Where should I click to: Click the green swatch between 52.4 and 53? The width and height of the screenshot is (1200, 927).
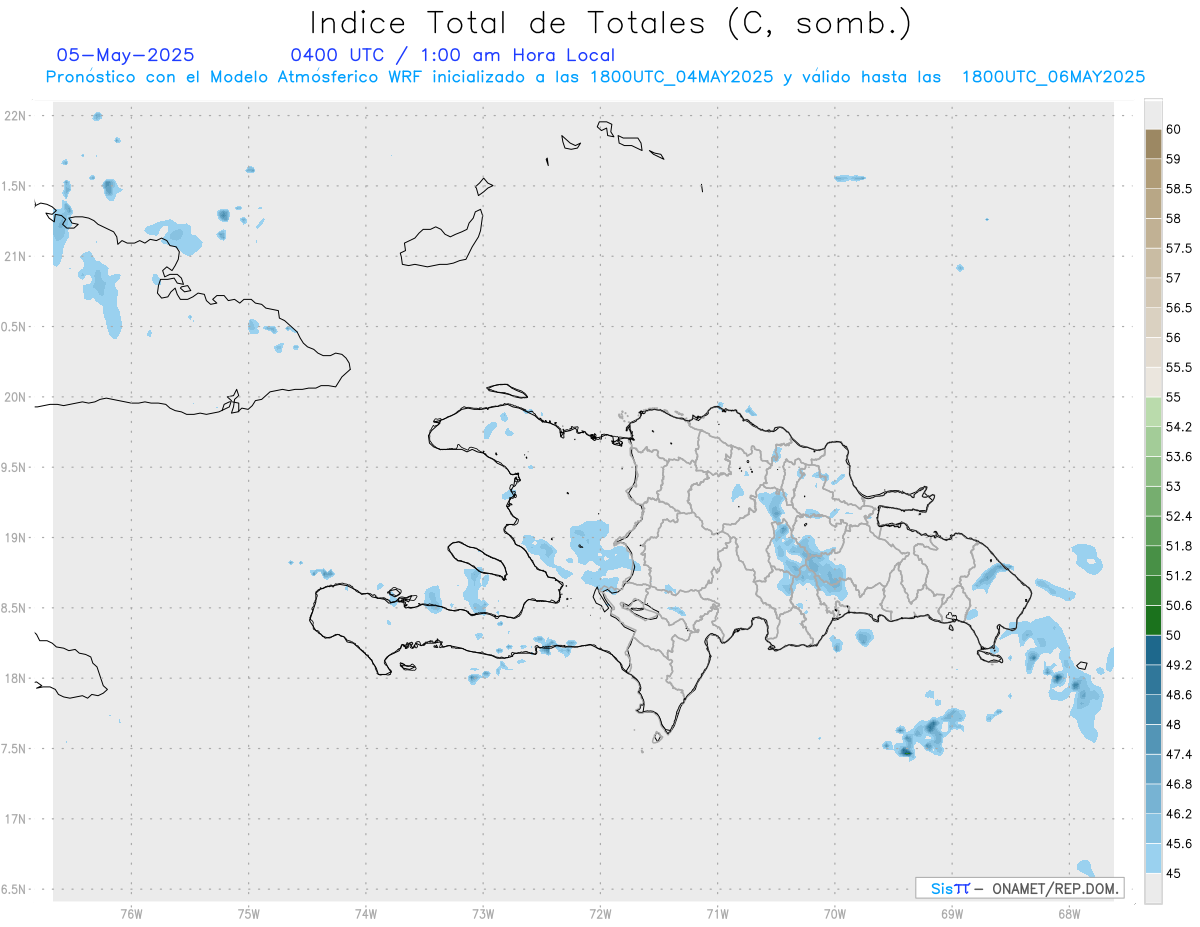point(1153,501)
